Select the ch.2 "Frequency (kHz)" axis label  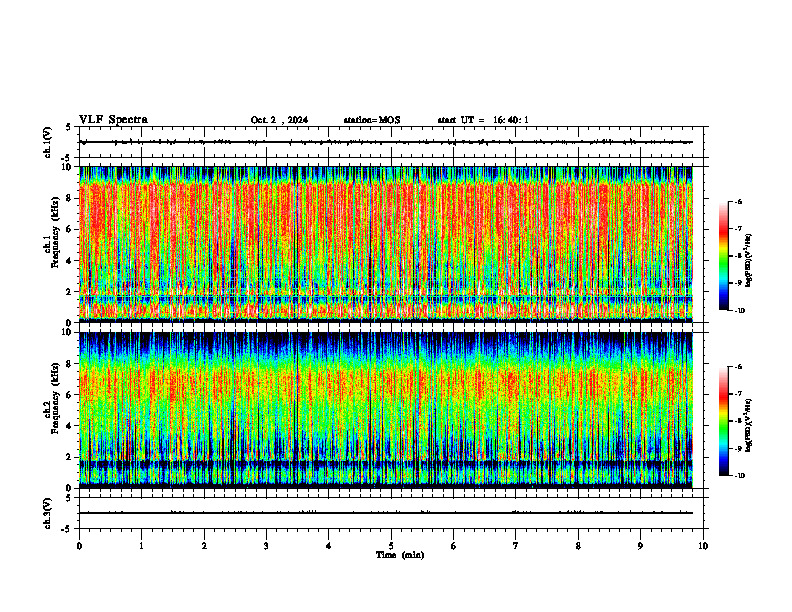(x=55, y=398)
